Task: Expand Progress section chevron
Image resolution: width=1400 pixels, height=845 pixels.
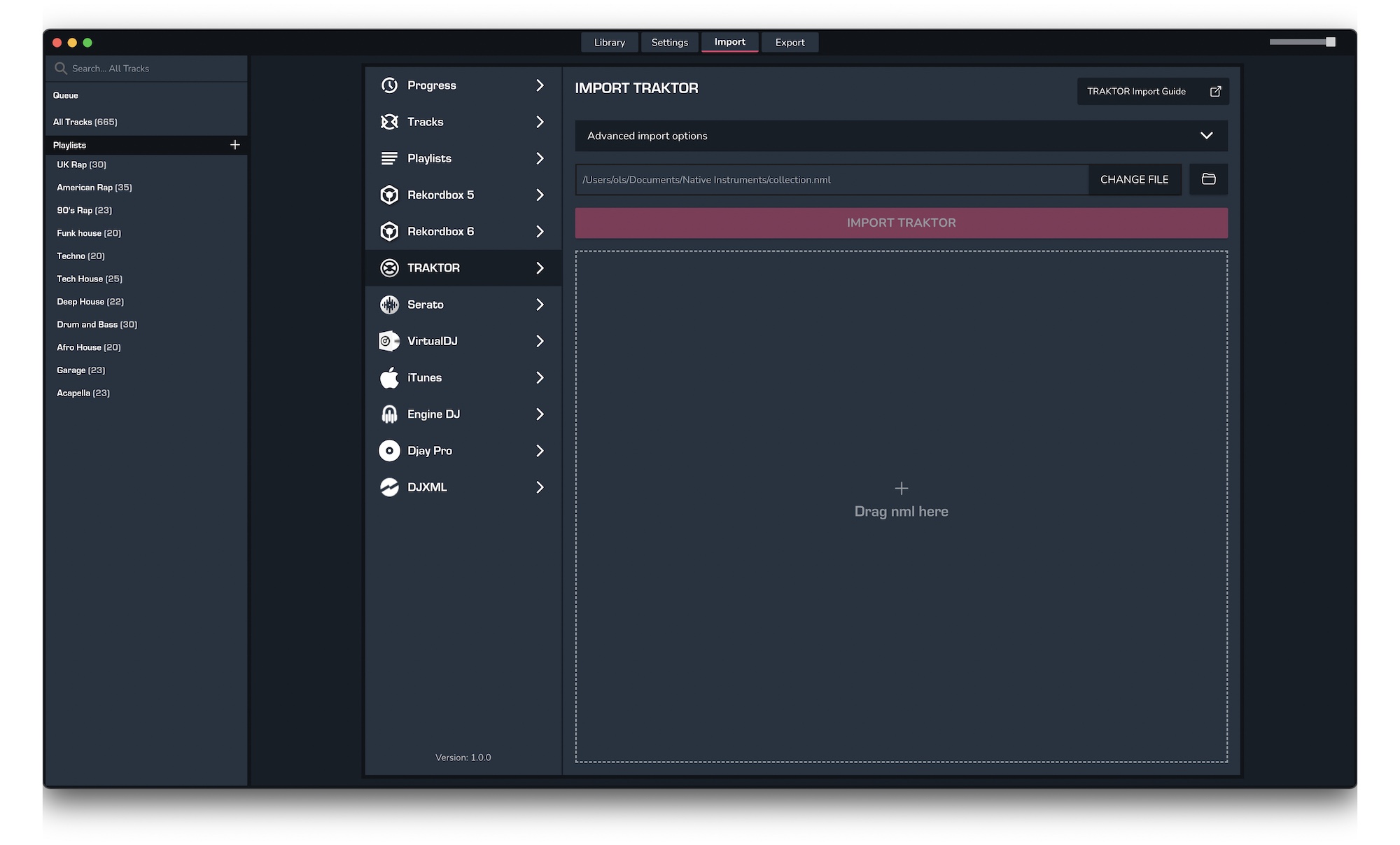Action: point(540,85)
